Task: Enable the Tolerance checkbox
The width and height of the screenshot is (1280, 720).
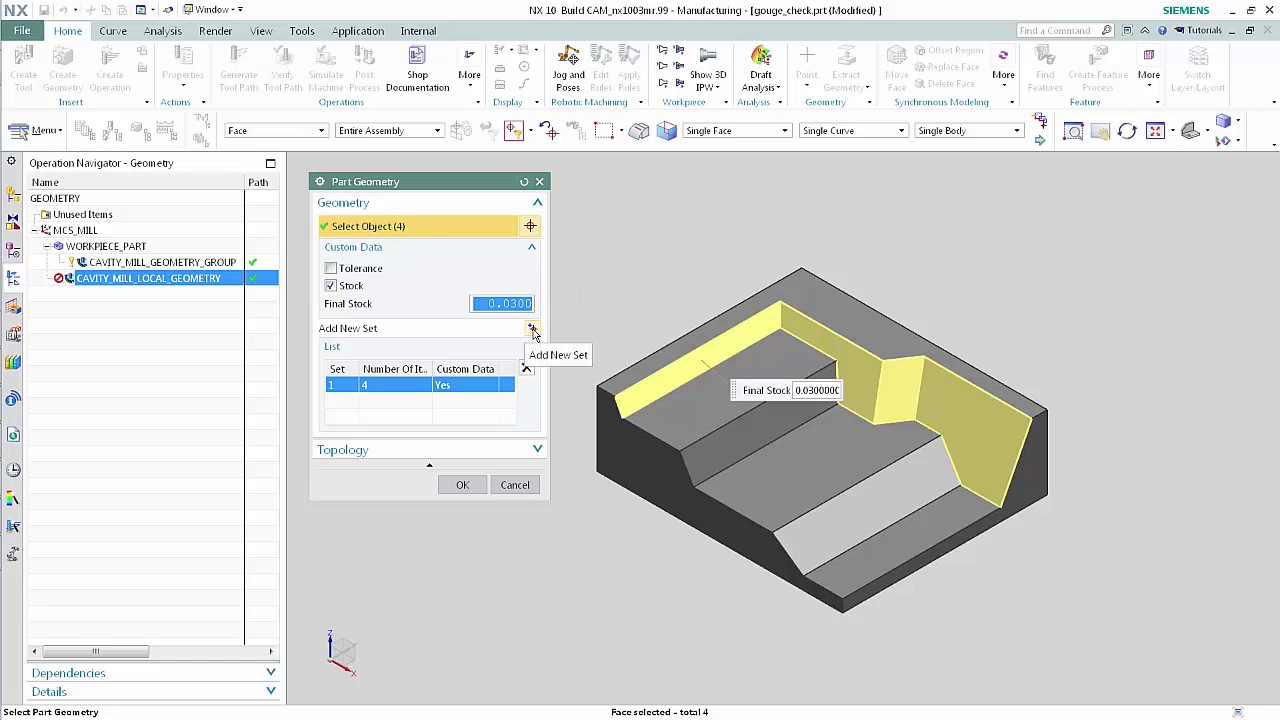Action: [x=331, y=268]
